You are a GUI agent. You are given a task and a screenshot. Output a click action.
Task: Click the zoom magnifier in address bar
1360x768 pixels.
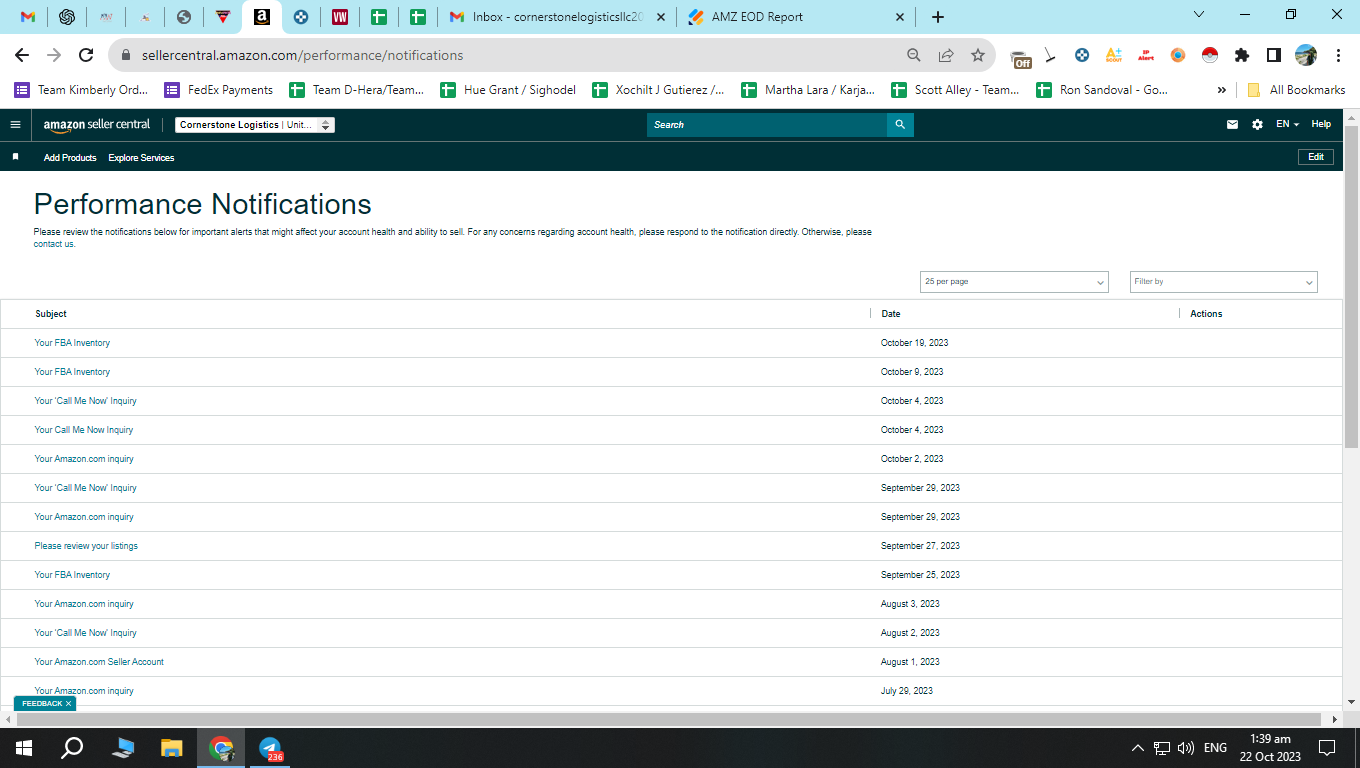tap(913, 55)
